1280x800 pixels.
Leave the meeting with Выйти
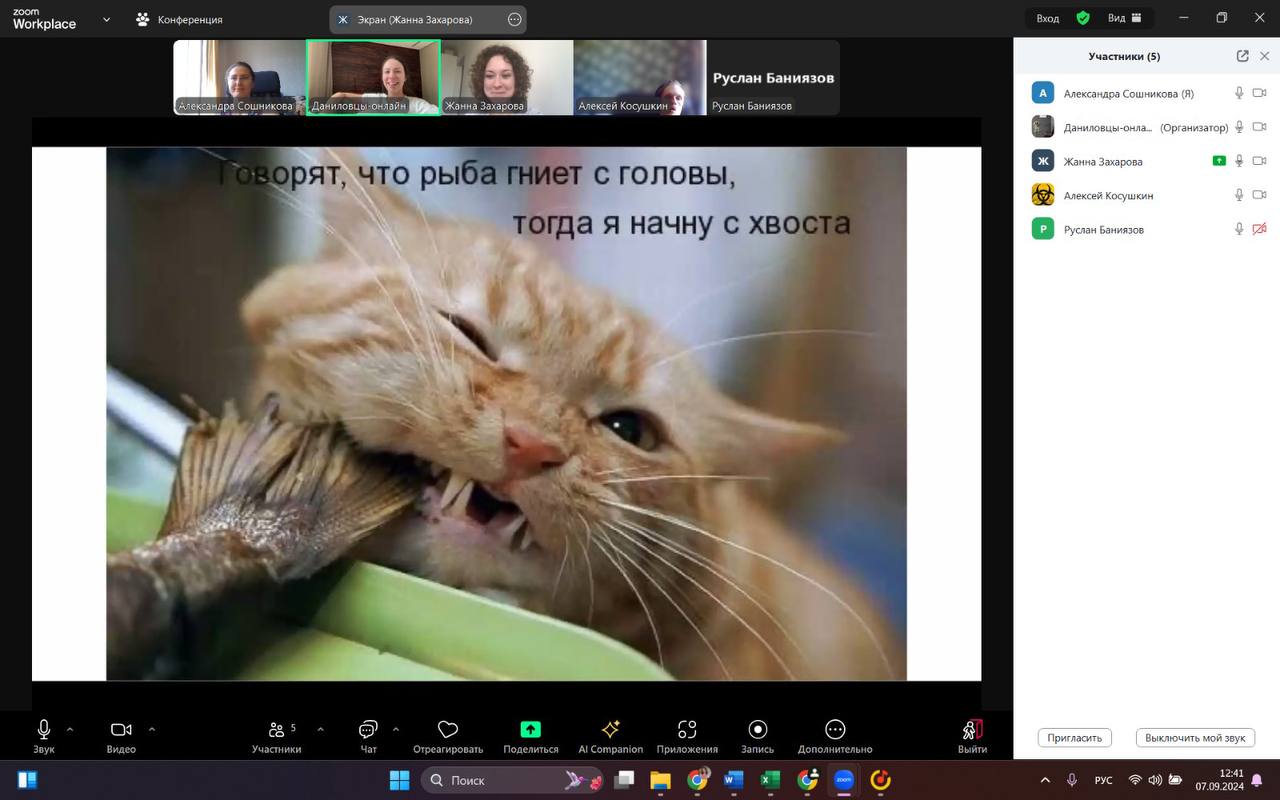click(972, 736)
